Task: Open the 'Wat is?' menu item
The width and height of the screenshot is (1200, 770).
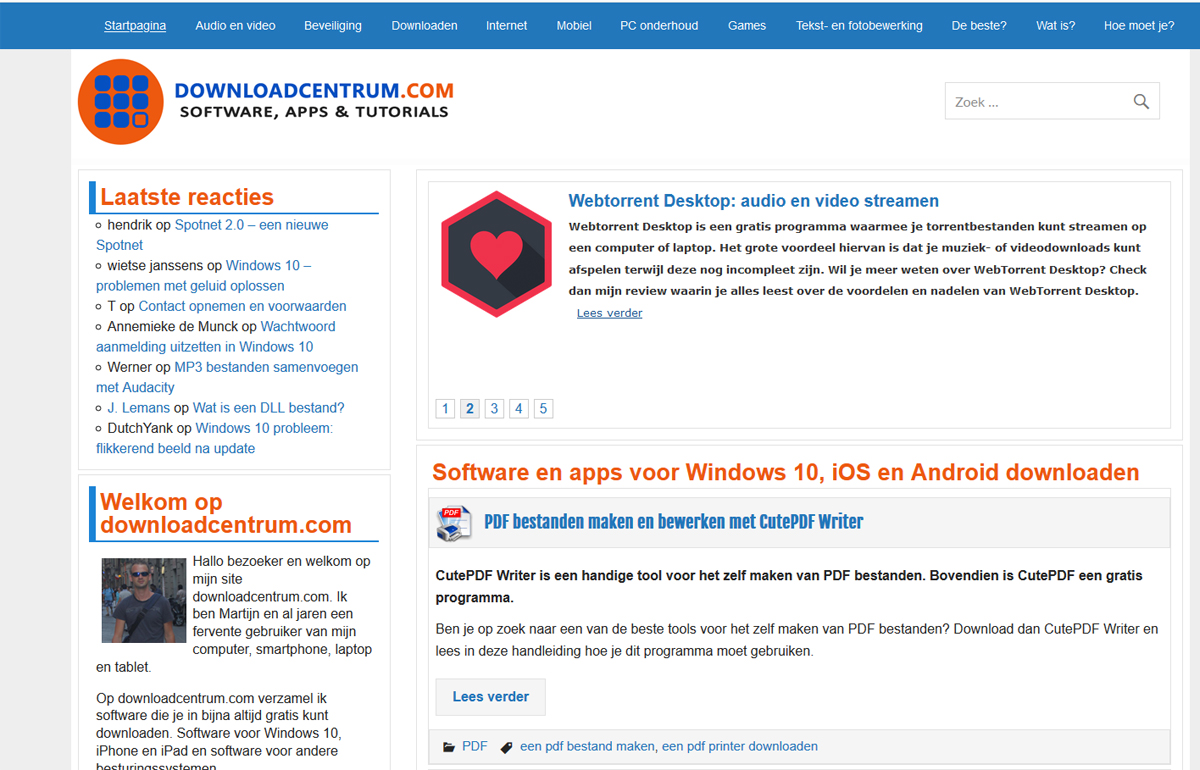Action: click(x=1056, y=26)
